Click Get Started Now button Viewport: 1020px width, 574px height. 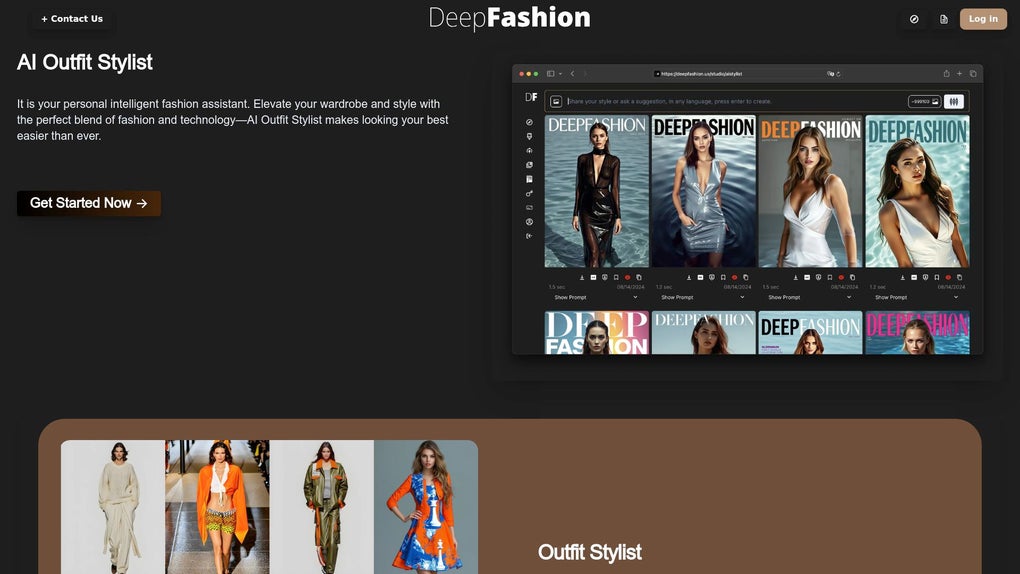(x=88, y=203)
